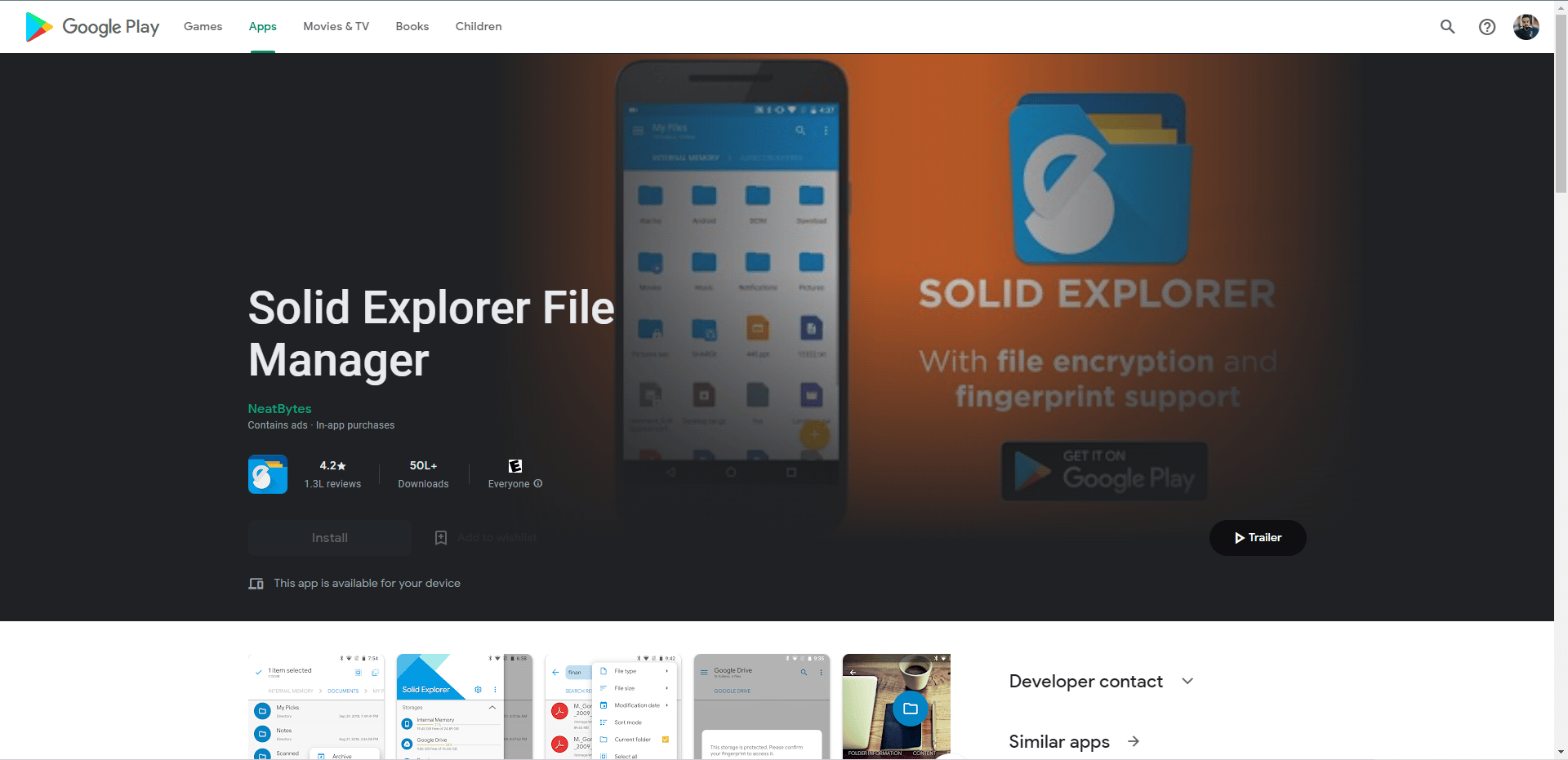Open the Solid Explorer storages screenshot

tap(464, 706)
